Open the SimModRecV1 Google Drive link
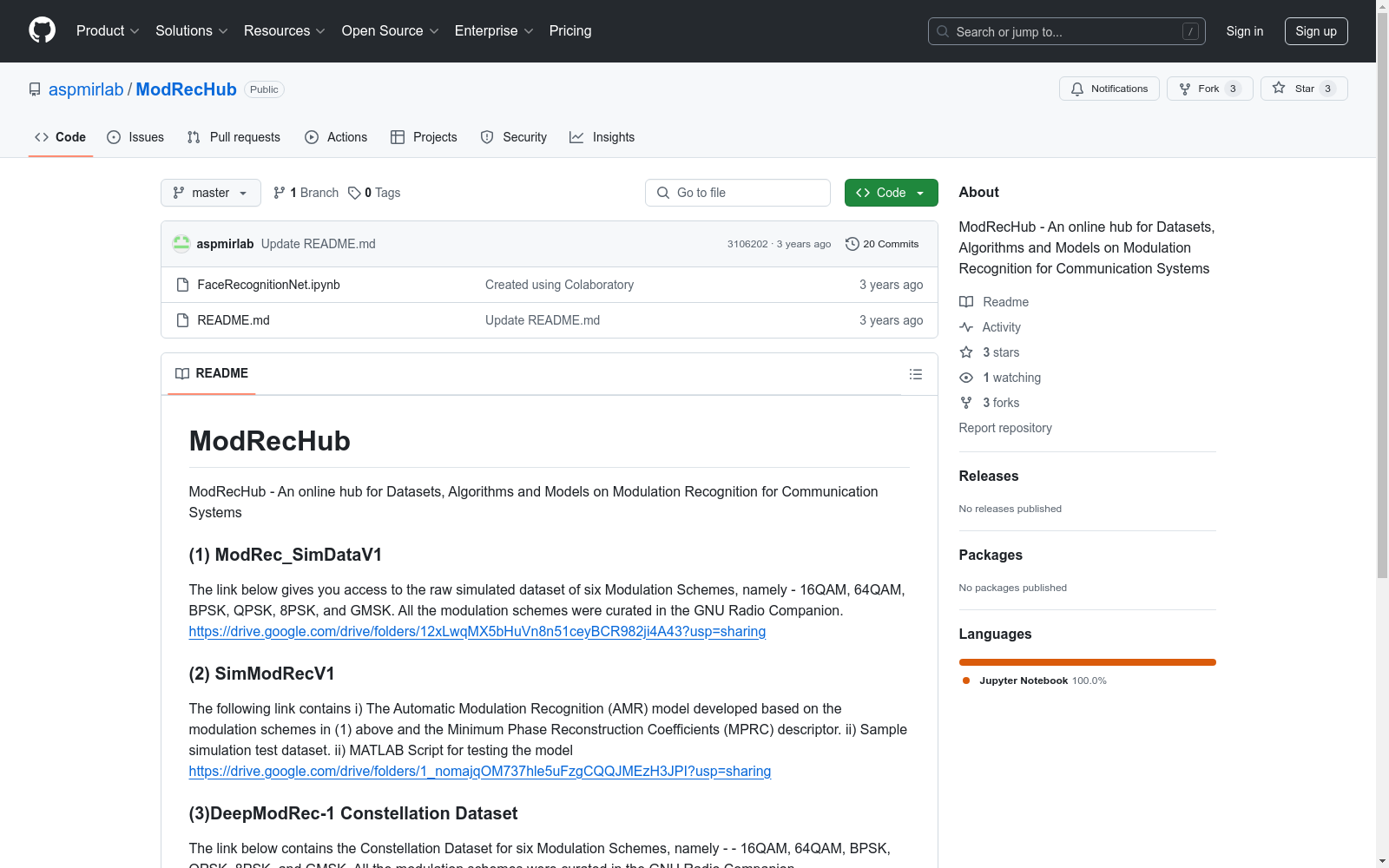This screenshot has height=868, width=1389. tap(480, 772)
